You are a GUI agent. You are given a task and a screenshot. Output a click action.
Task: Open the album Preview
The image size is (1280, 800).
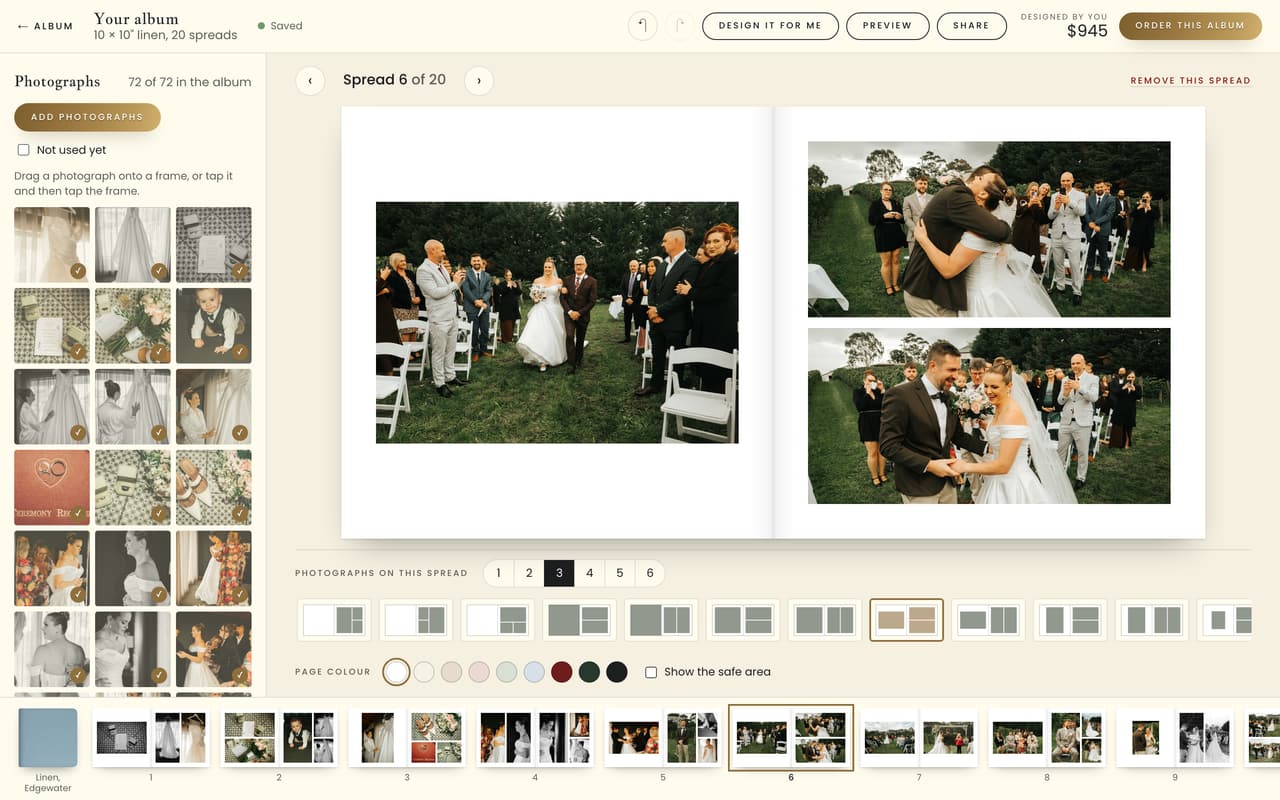click(x=888, y=26)
